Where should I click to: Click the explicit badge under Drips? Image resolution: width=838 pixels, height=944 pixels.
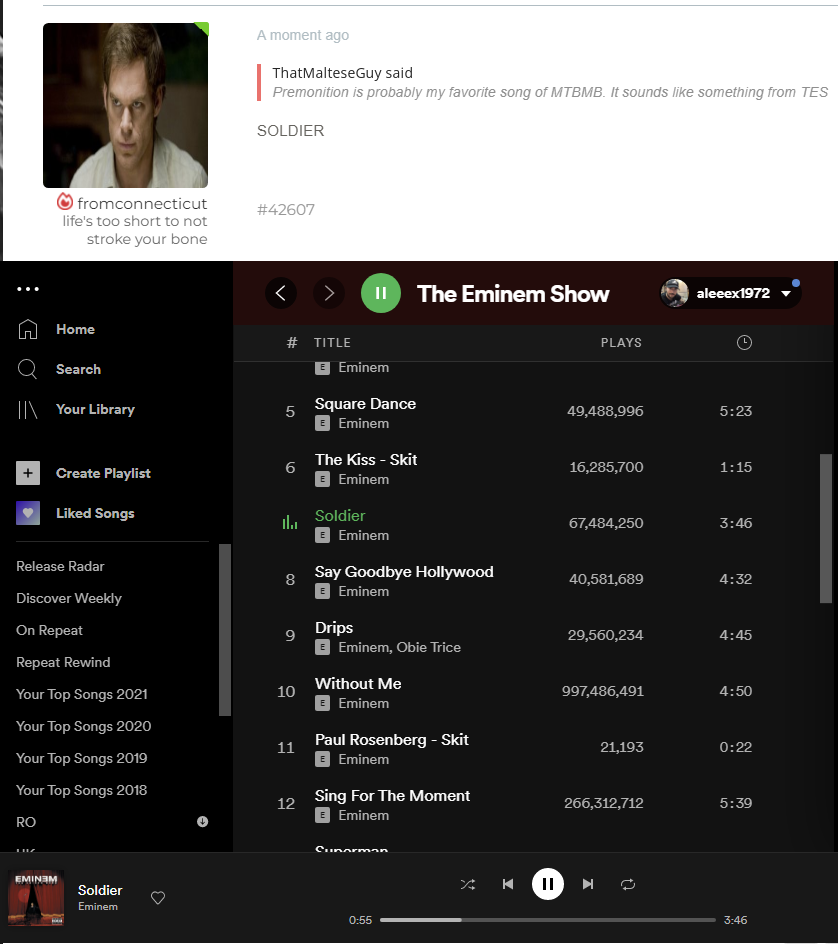click(x=323, y=647)
